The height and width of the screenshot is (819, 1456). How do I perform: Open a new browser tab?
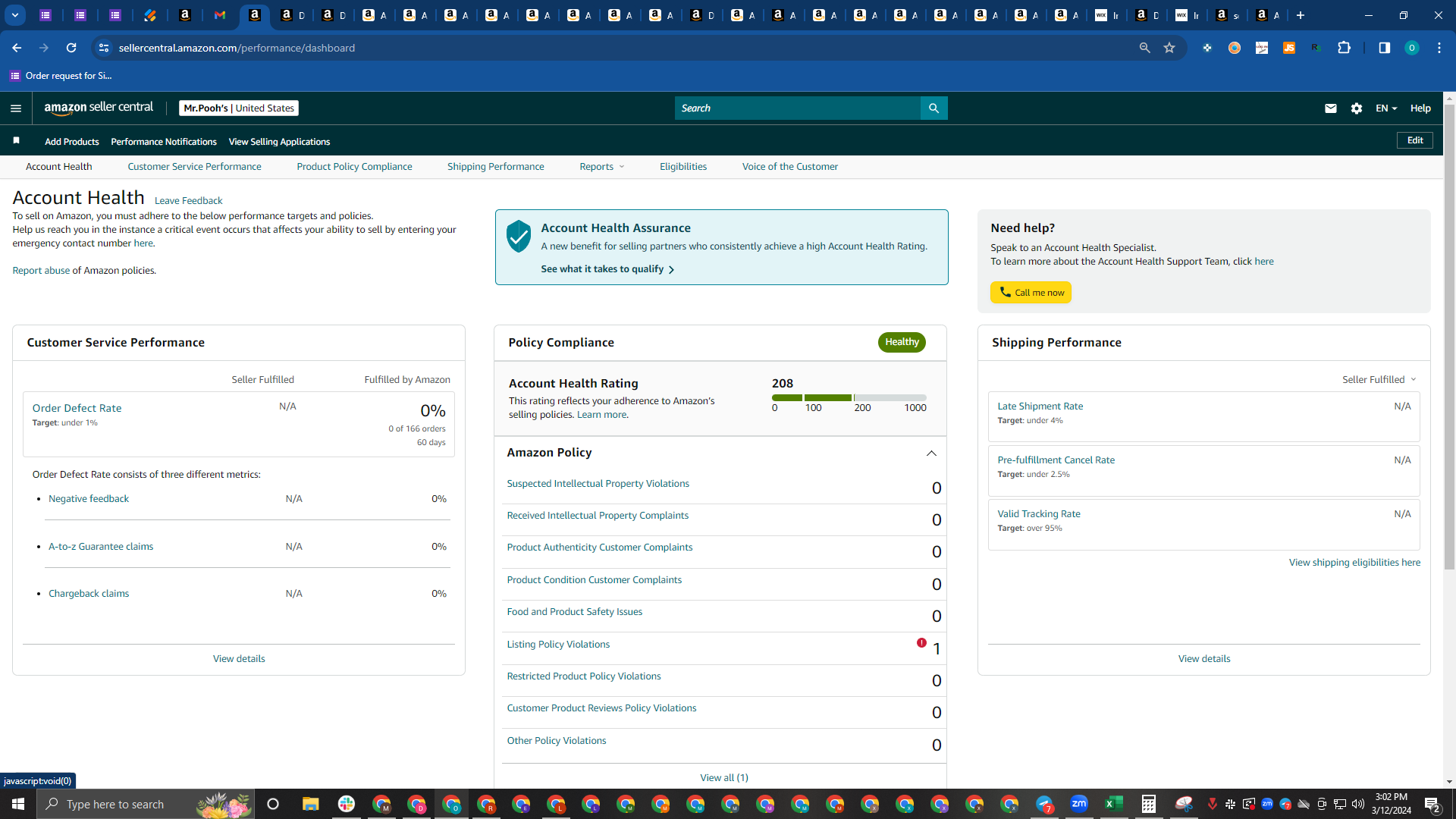[1301, 15]
